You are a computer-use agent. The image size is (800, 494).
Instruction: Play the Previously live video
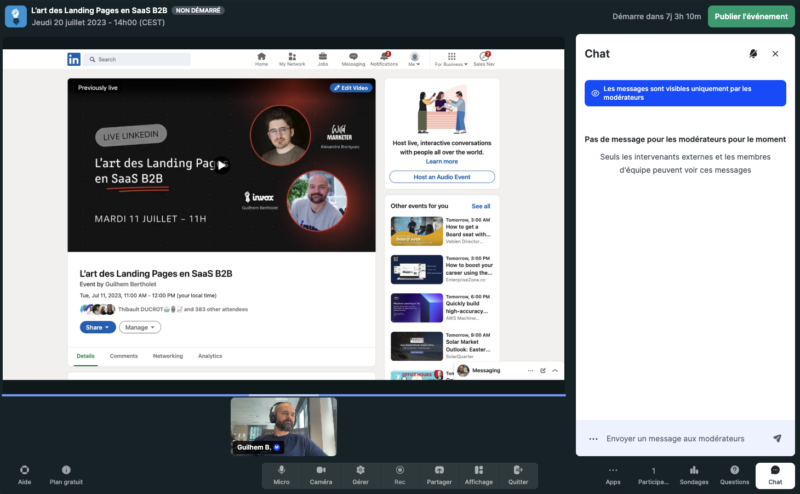tap(221, 165)
